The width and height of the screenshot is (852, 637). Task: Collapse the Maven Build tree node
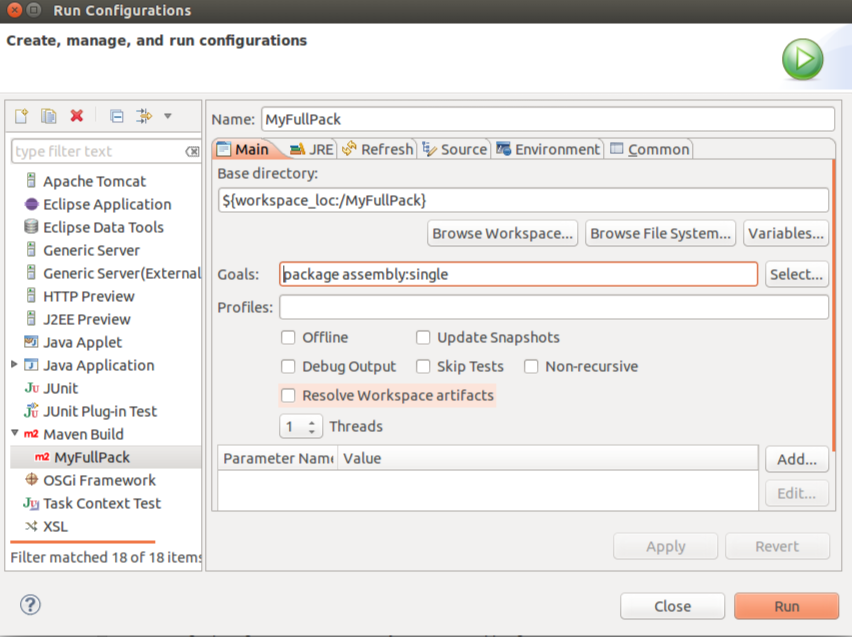[x=15, y=434]
